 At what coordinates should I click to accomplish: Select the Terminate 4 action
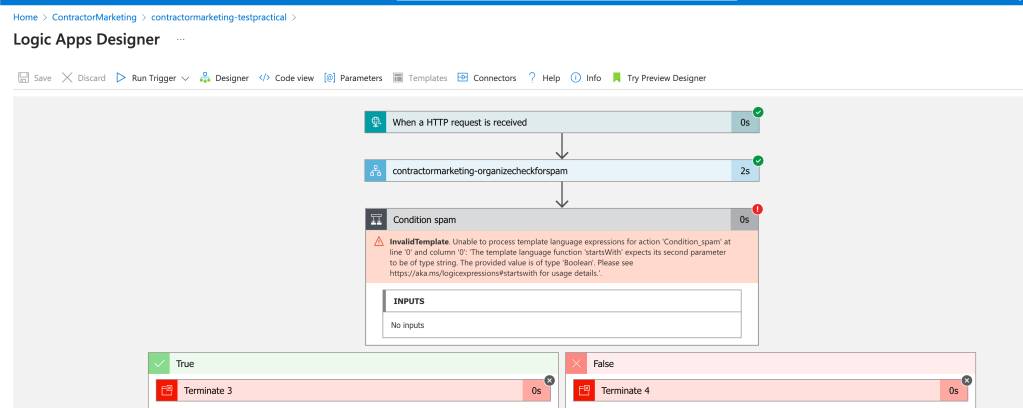coord(771,390)
